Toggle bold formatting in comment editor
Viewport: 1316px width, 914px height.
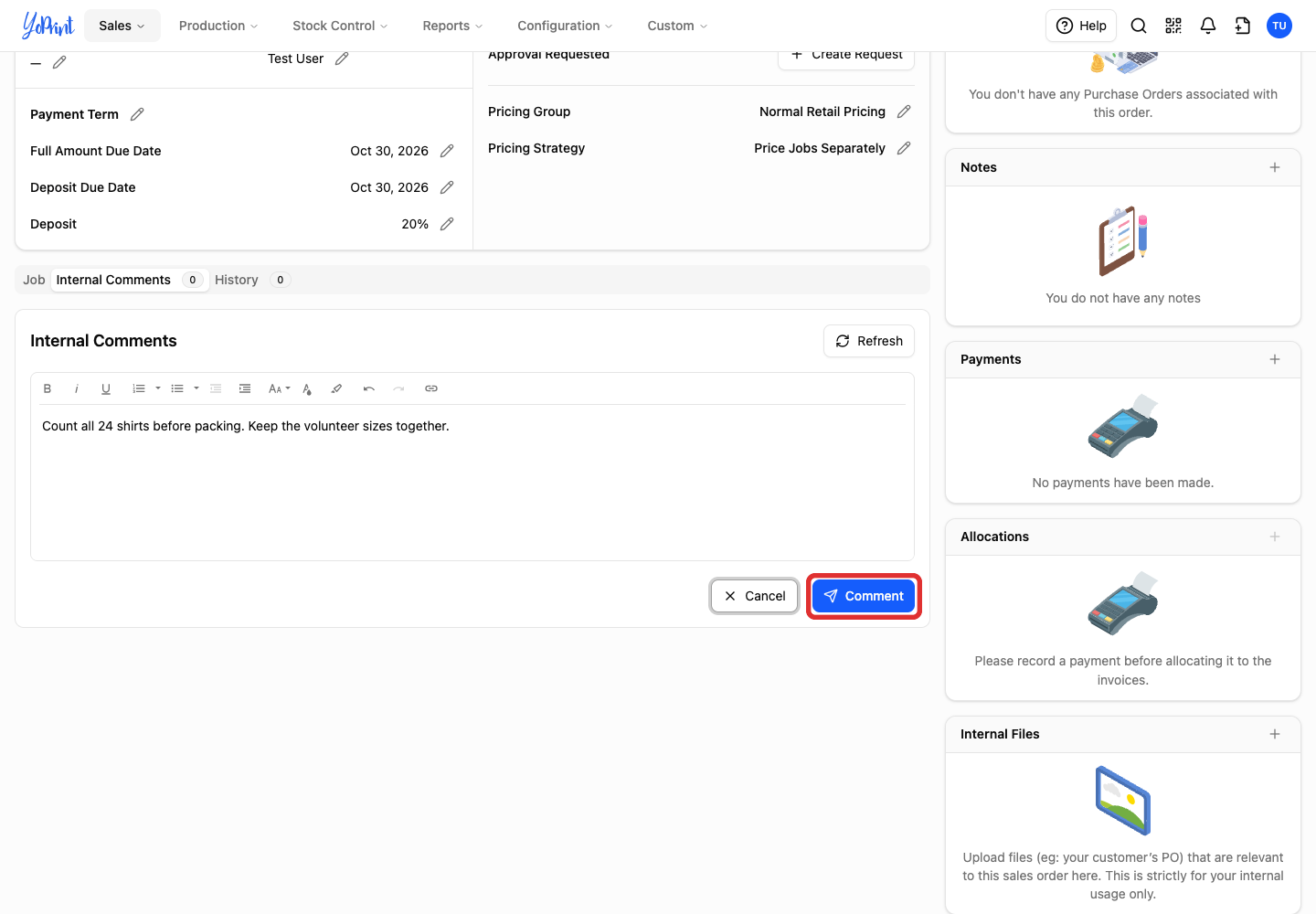[48, 388]
